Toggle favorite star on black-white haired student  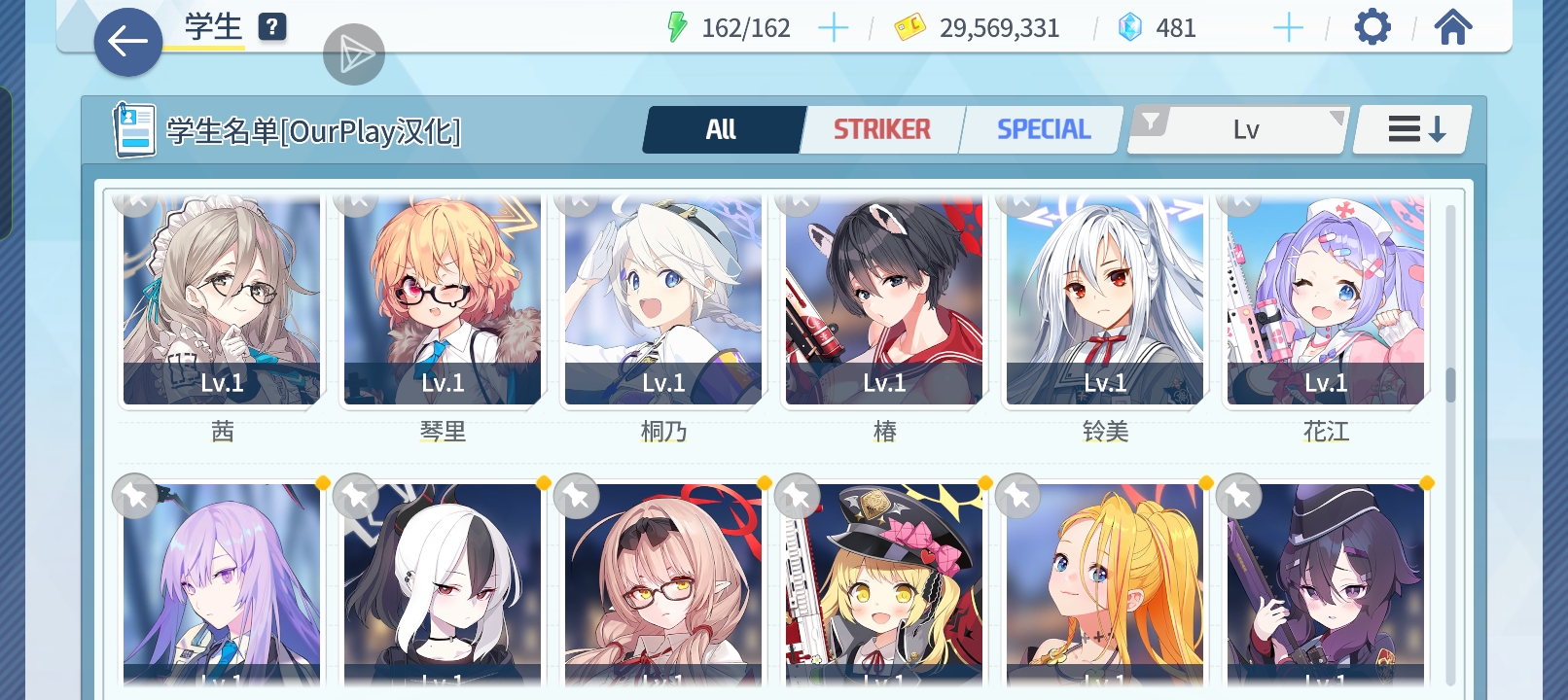coord(356,496)
